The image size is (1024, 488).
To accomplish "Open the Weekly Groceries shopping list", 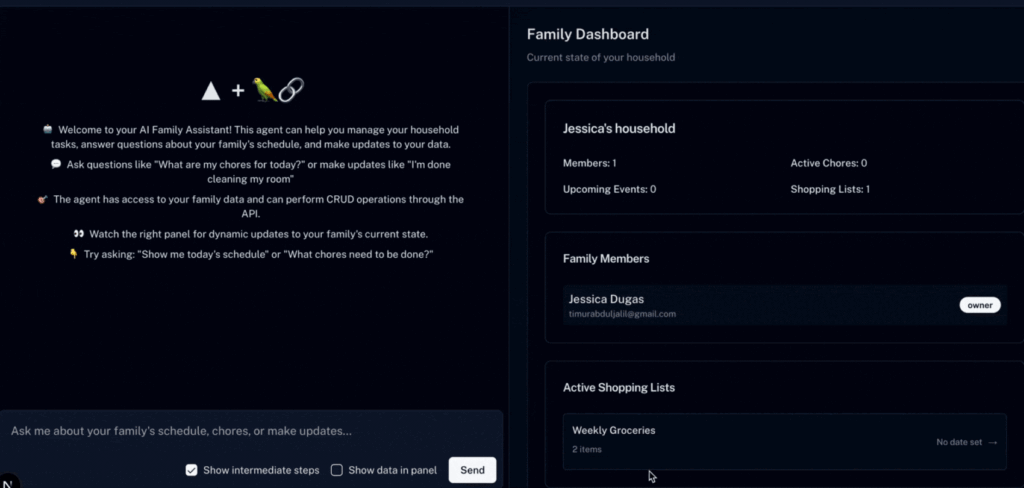I will click(613, 431).
